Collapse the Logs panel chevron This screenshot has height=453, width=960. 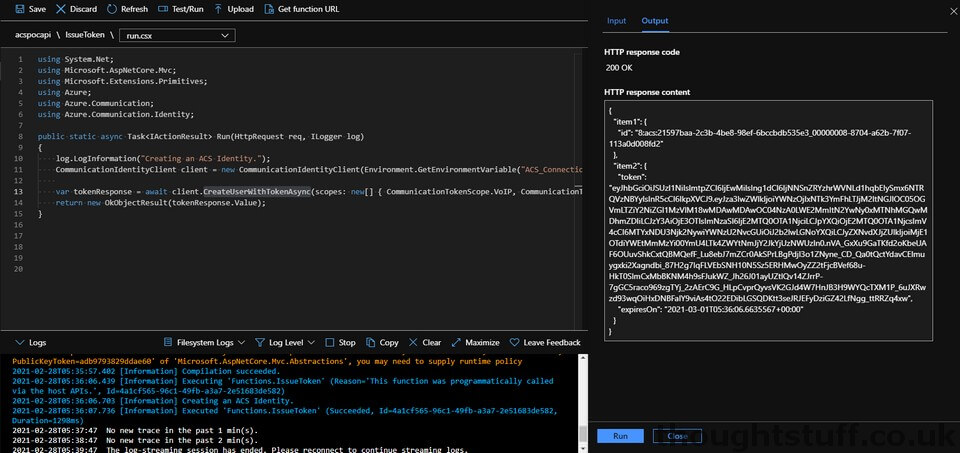tap(19, 343)
